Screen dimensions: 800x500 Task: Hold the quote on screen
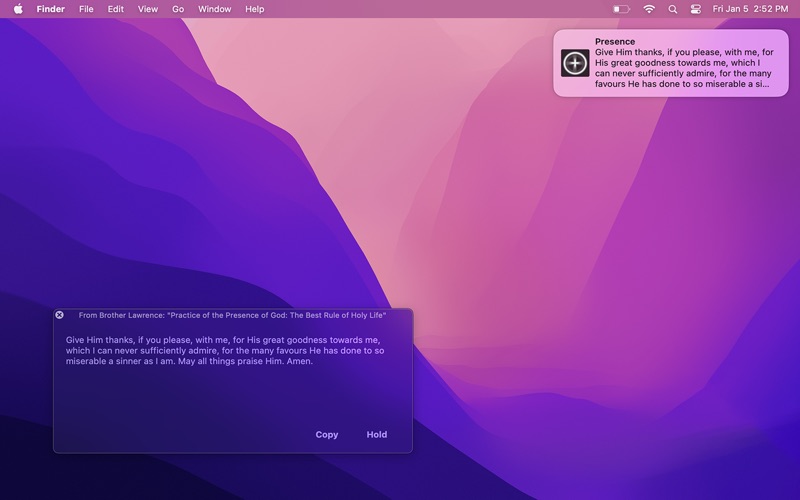(377, 435)
